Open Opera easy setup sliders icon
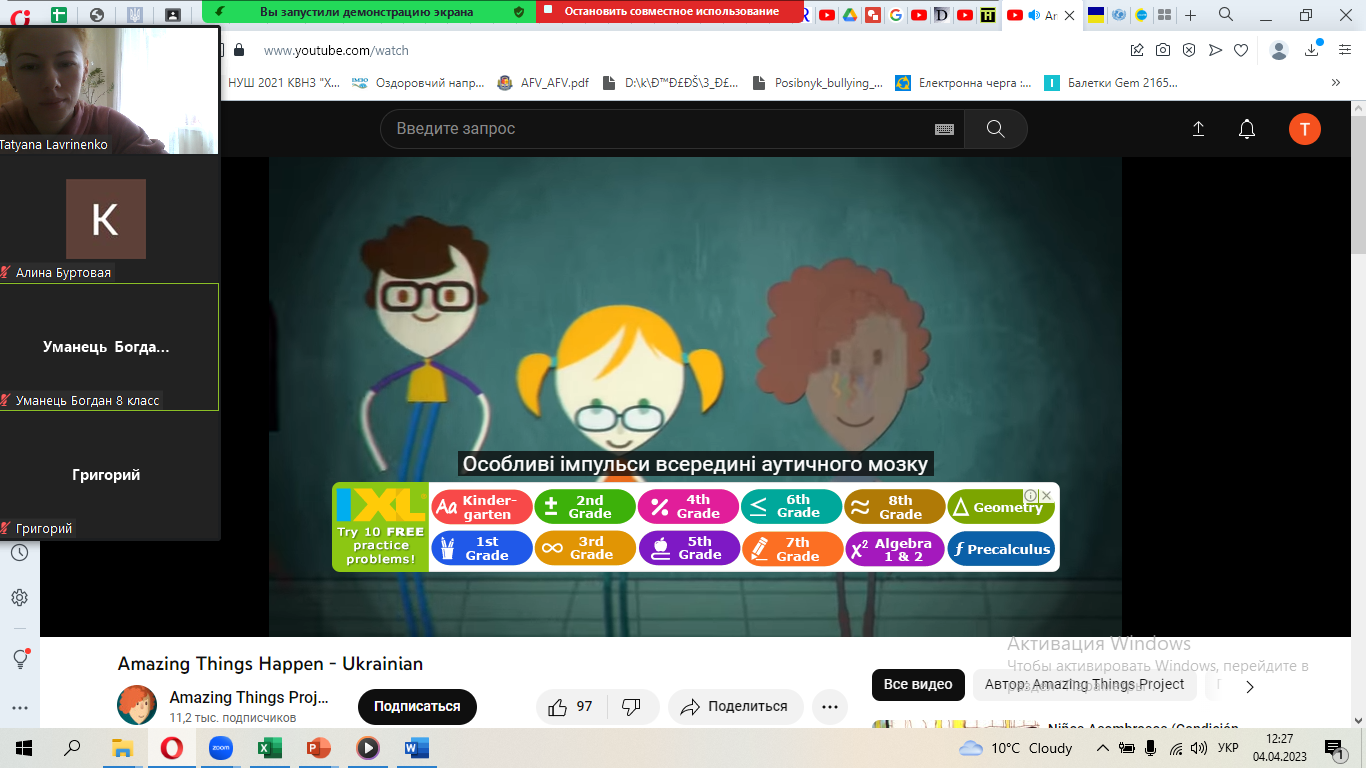 click(1343, 50)
